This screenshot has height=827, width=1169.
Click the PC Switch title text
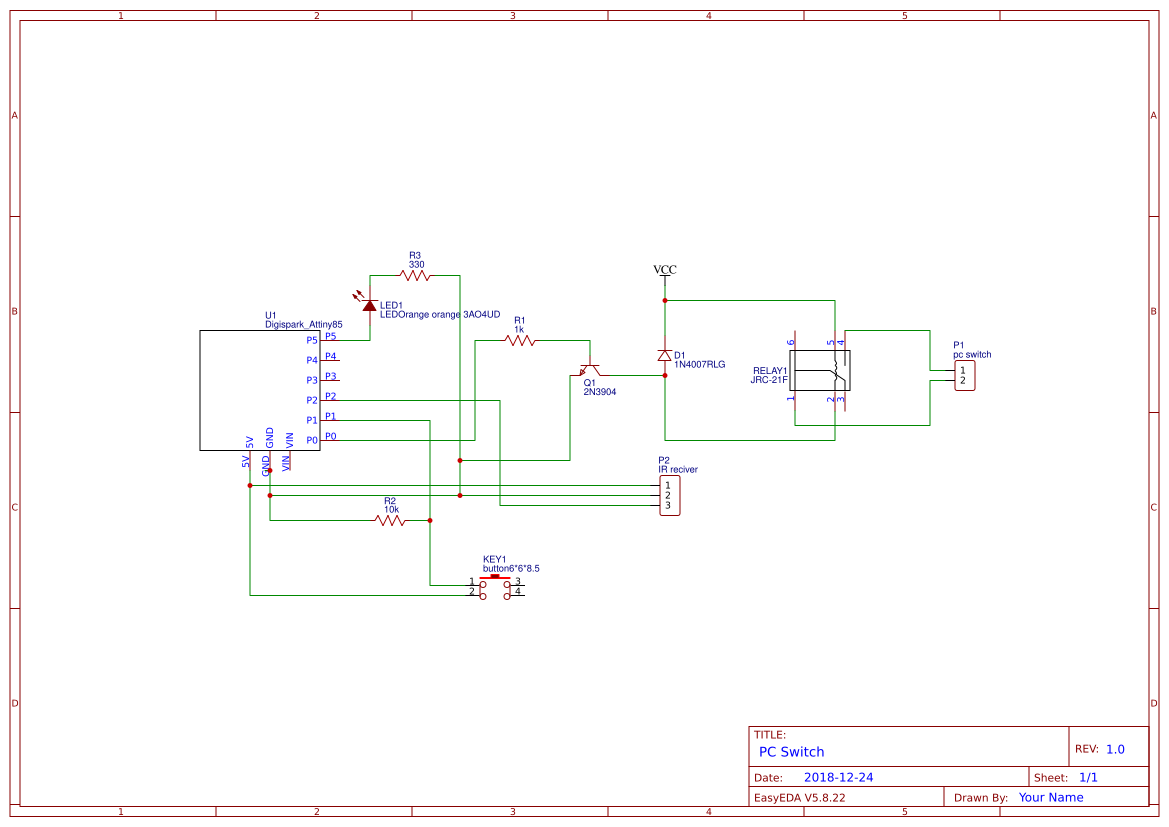(789, 751)
